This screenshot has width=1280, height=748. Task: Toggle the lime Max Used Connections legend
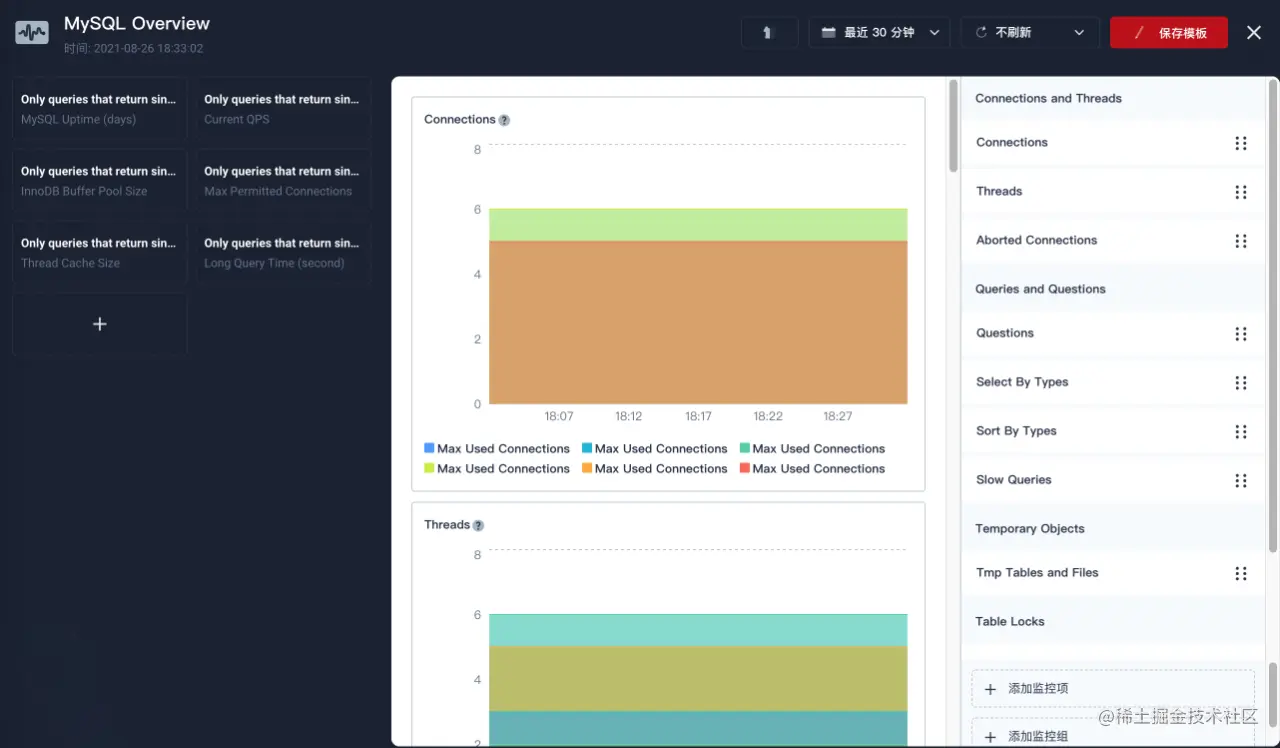(497, 468)
